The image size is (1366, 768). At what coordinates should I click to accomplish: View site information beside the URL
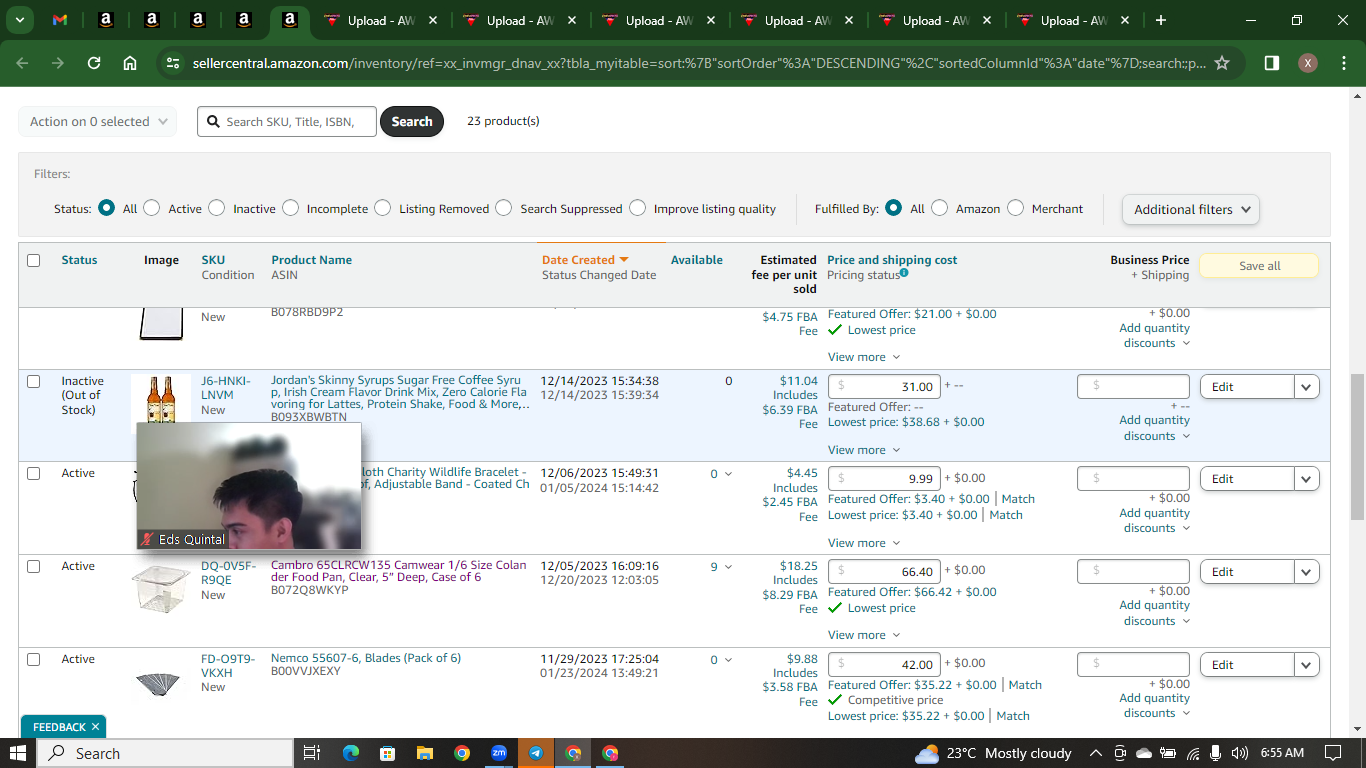[172, 63]
